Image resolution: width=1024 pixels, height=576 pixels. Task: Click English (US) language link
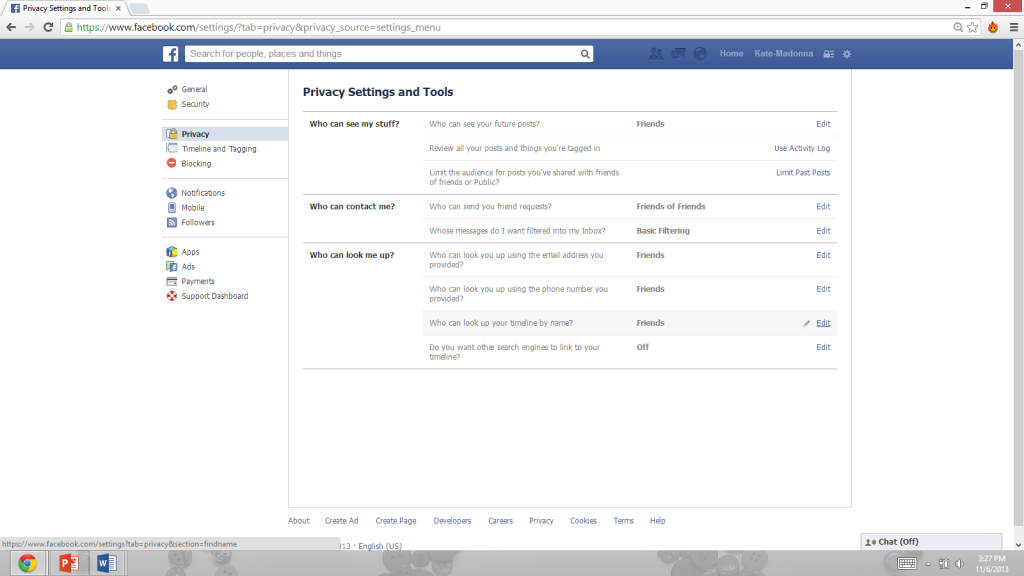(x=379, y=546)
